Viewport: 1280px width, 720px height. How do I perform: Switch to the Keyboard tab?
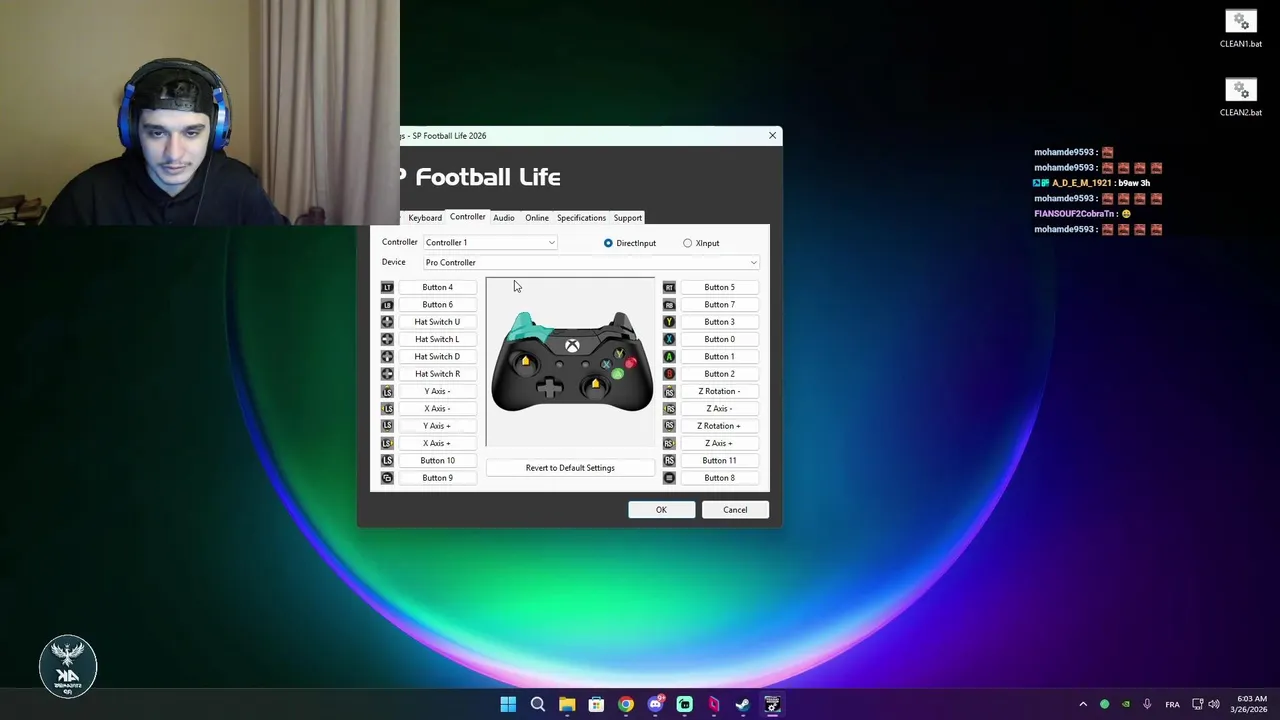coord(425,218)
